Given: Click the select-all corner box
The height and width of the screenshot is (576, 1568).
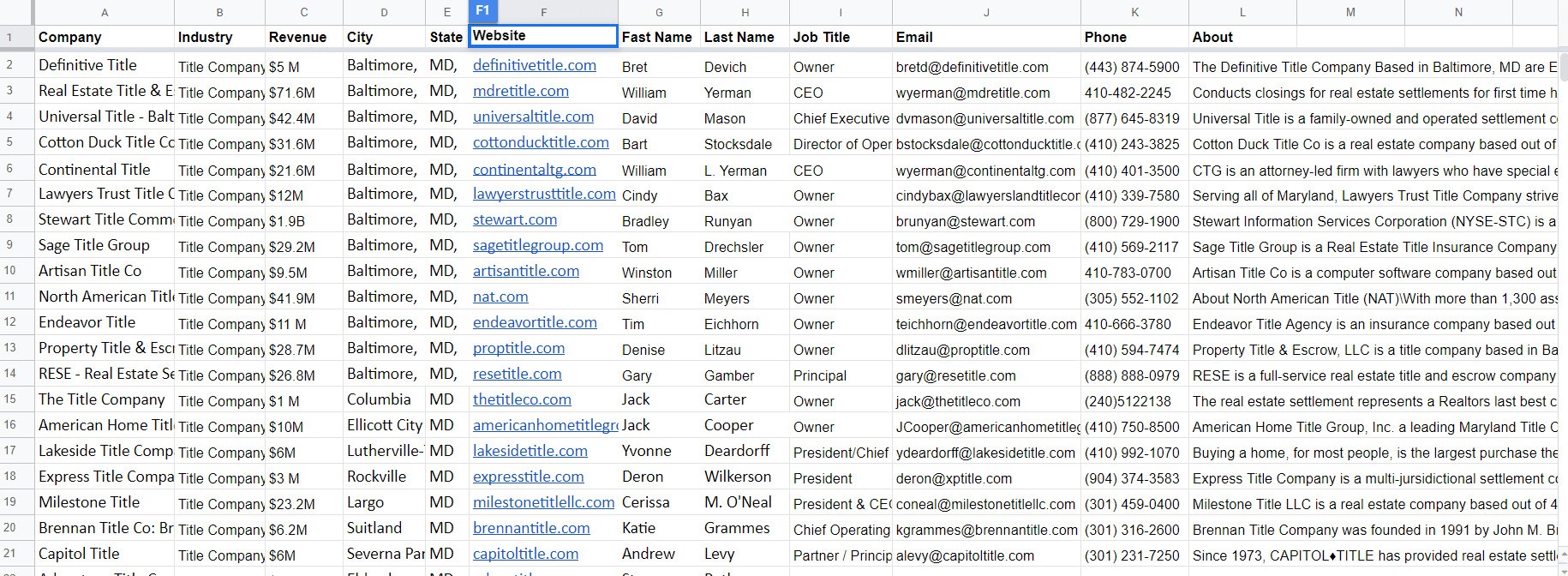Looking at the screenshot, I should click(15, 12).
